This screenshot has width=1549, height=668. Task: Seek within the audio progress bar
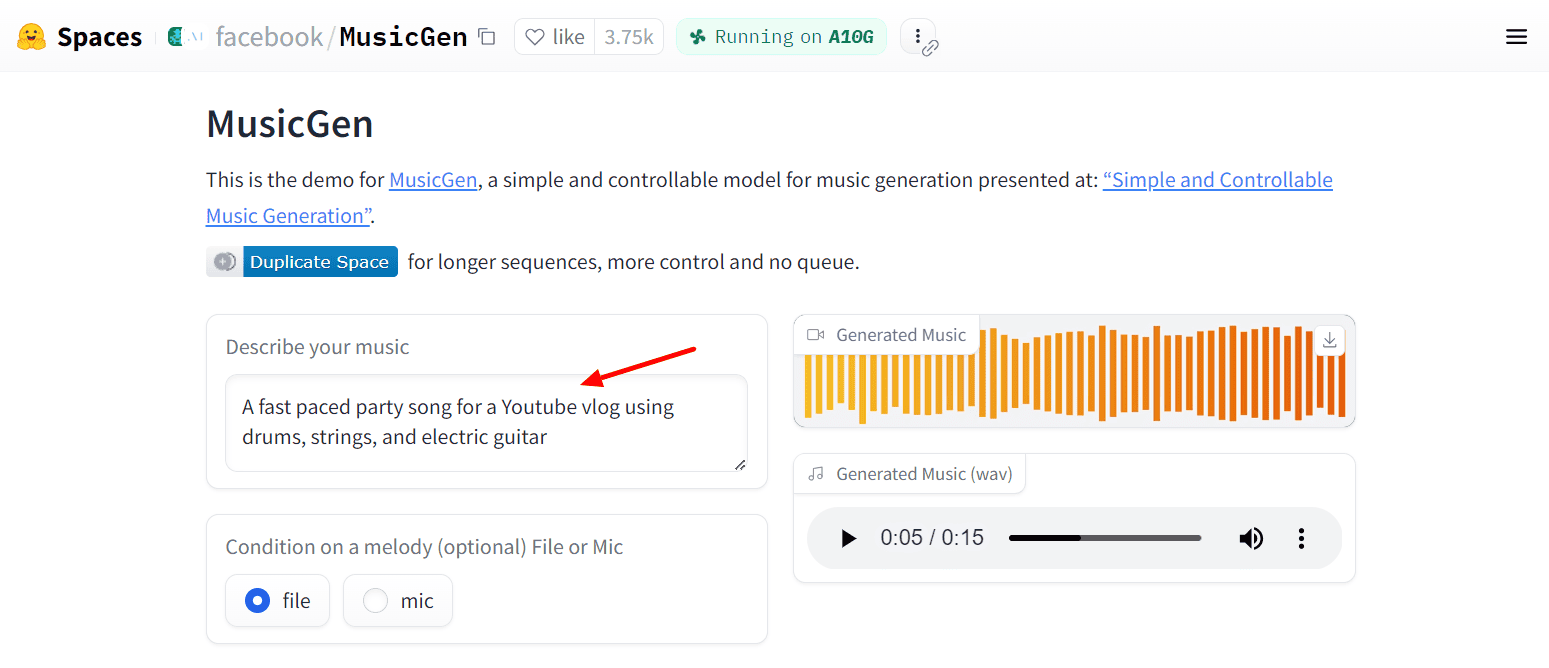[1104, 538]
